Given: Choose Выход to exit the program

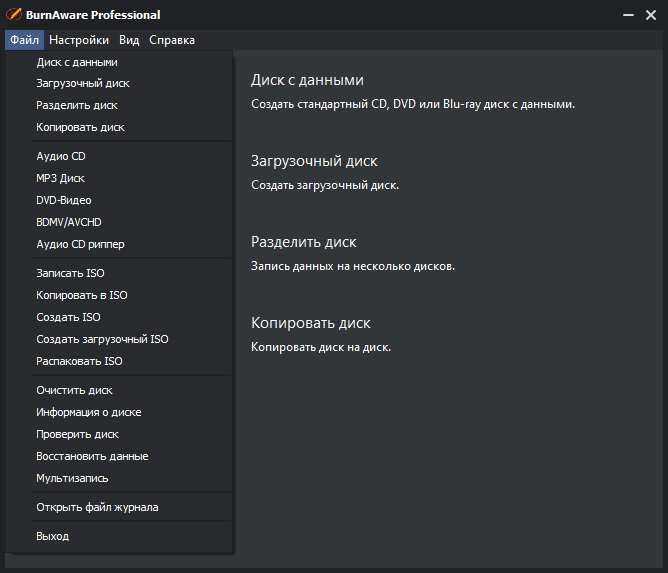Looking at the screenshot, I should click(52, 536).
